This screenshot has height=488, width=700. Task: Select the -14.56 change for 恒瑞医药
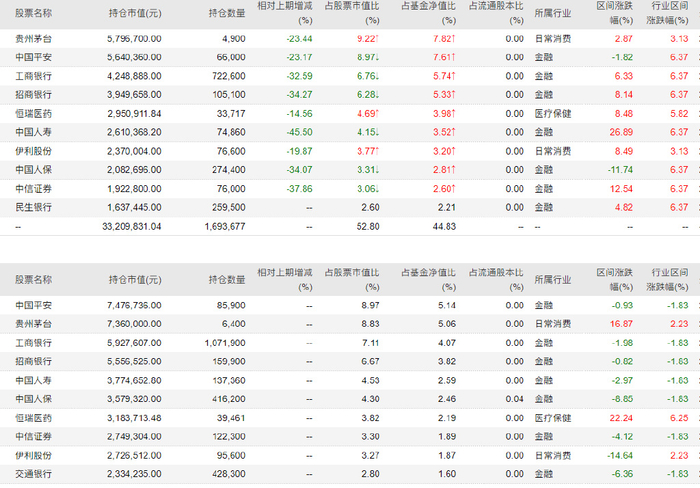299,113
